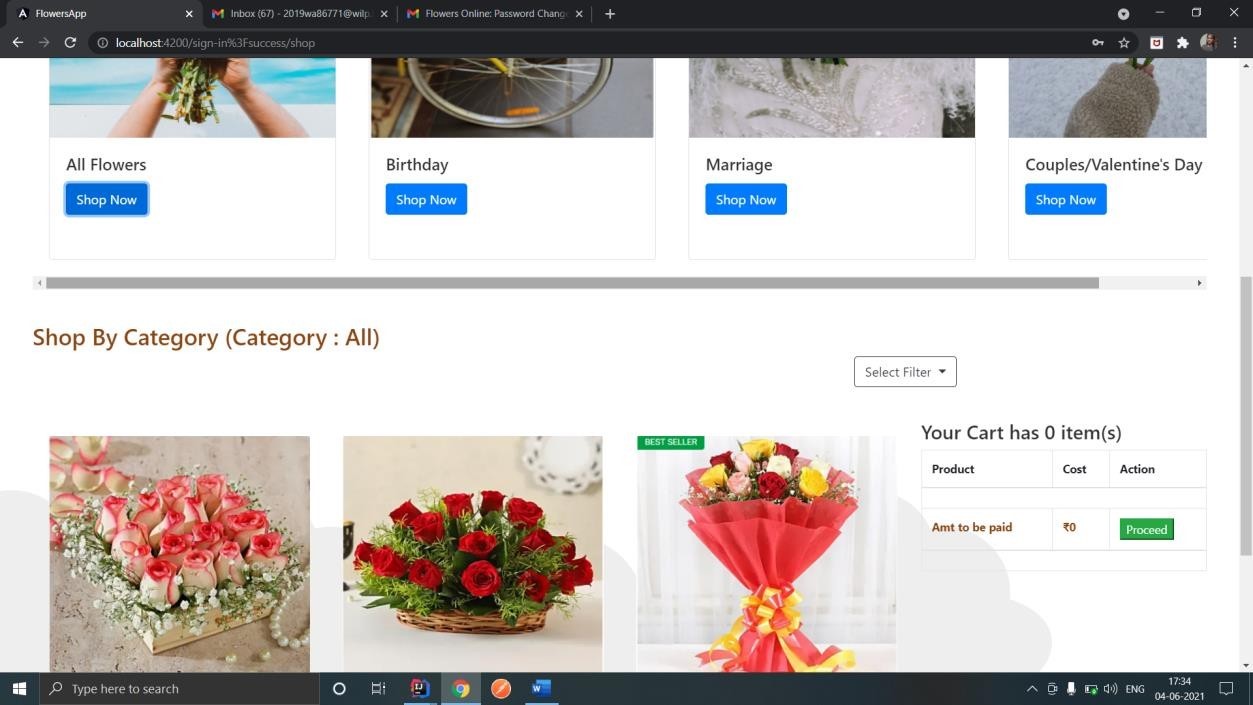Click the horizontal scrollbar below the categories

point(570,283)
